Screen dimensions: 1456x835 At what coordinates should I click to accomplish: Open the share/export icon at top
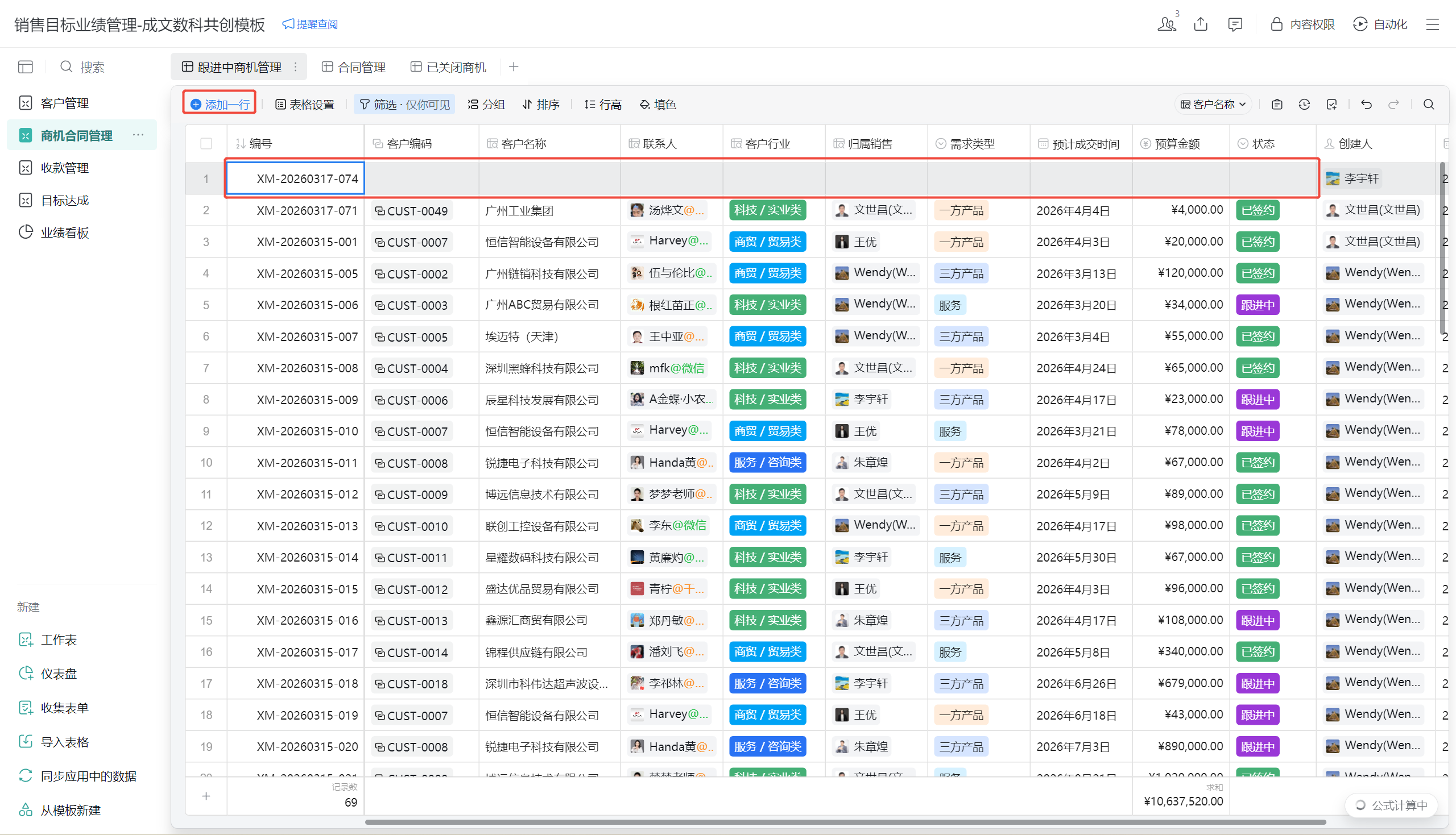point(1201,24)
